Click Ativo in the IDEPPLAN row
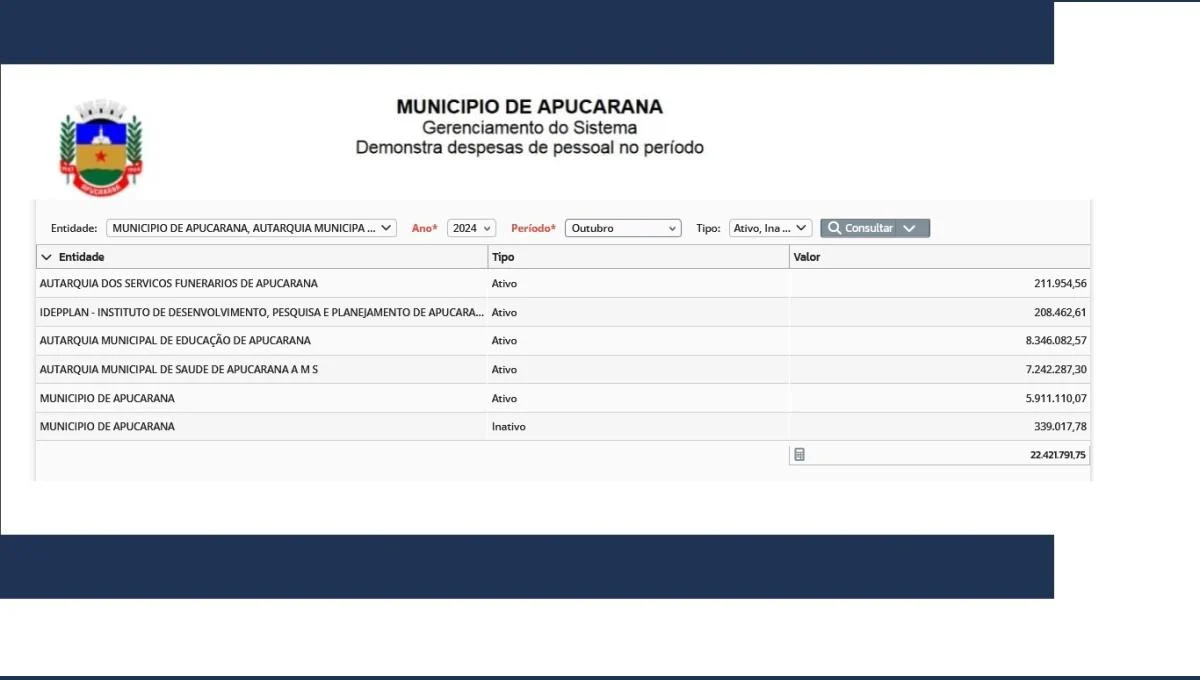The width and height of the screenshot is (1200, 680). tap(505, 312)
